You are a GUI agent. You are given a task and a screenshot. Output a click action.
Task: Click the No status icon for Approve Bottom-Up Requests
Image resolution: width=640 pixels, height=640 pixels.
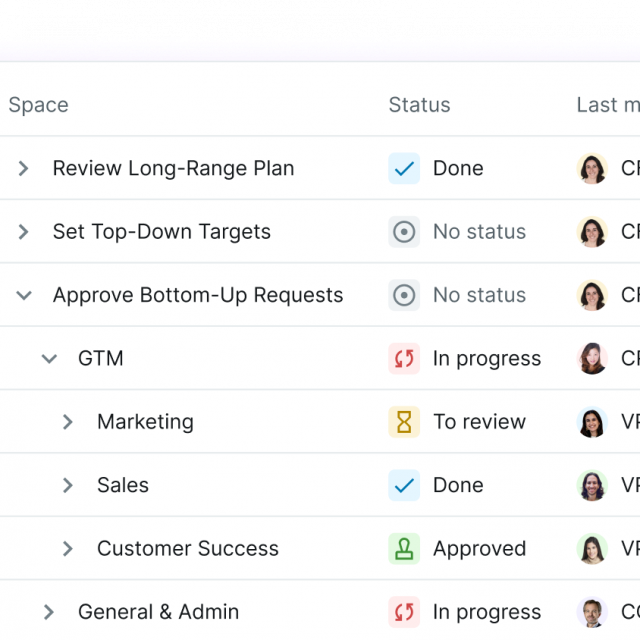404,295
